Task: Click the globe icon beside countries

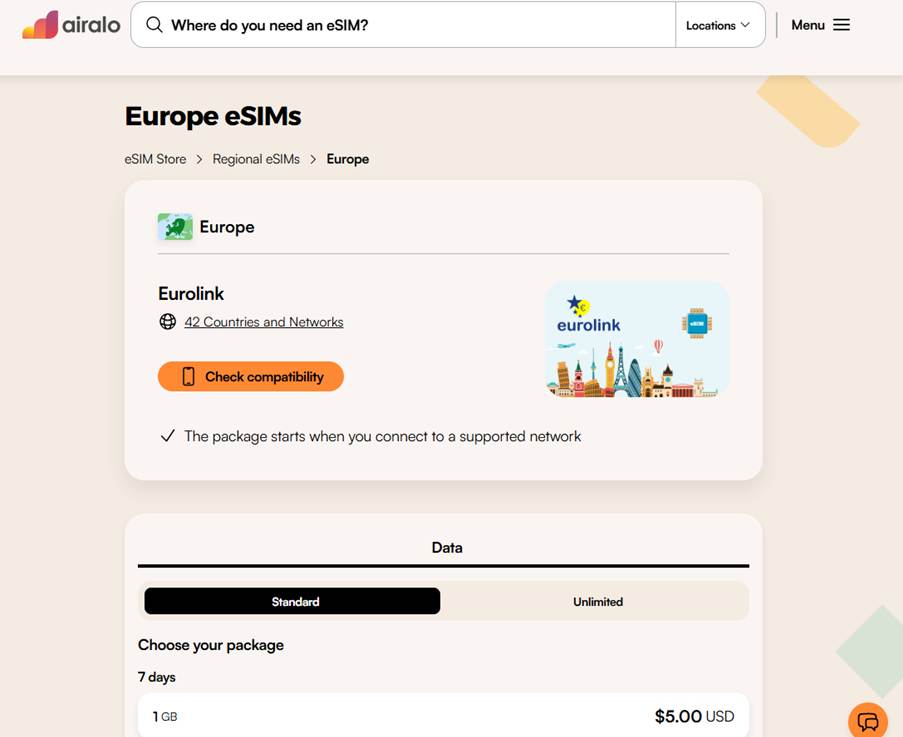Action: pyautogui.click(x=168, y=322)
